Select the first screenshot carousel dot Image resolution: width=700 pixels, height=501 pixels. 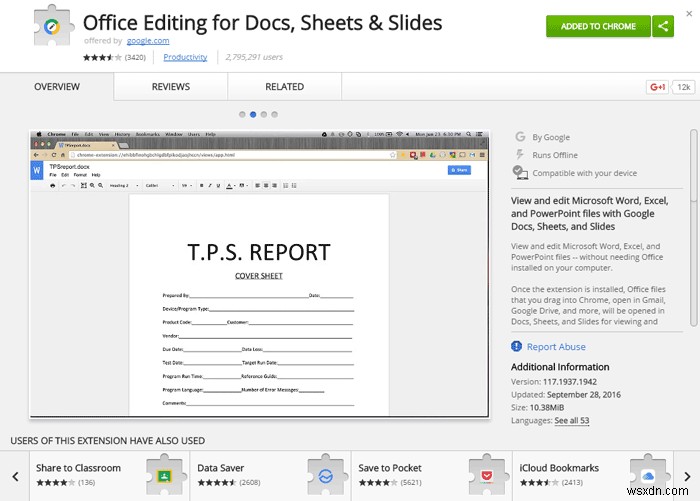coord(242,114)
